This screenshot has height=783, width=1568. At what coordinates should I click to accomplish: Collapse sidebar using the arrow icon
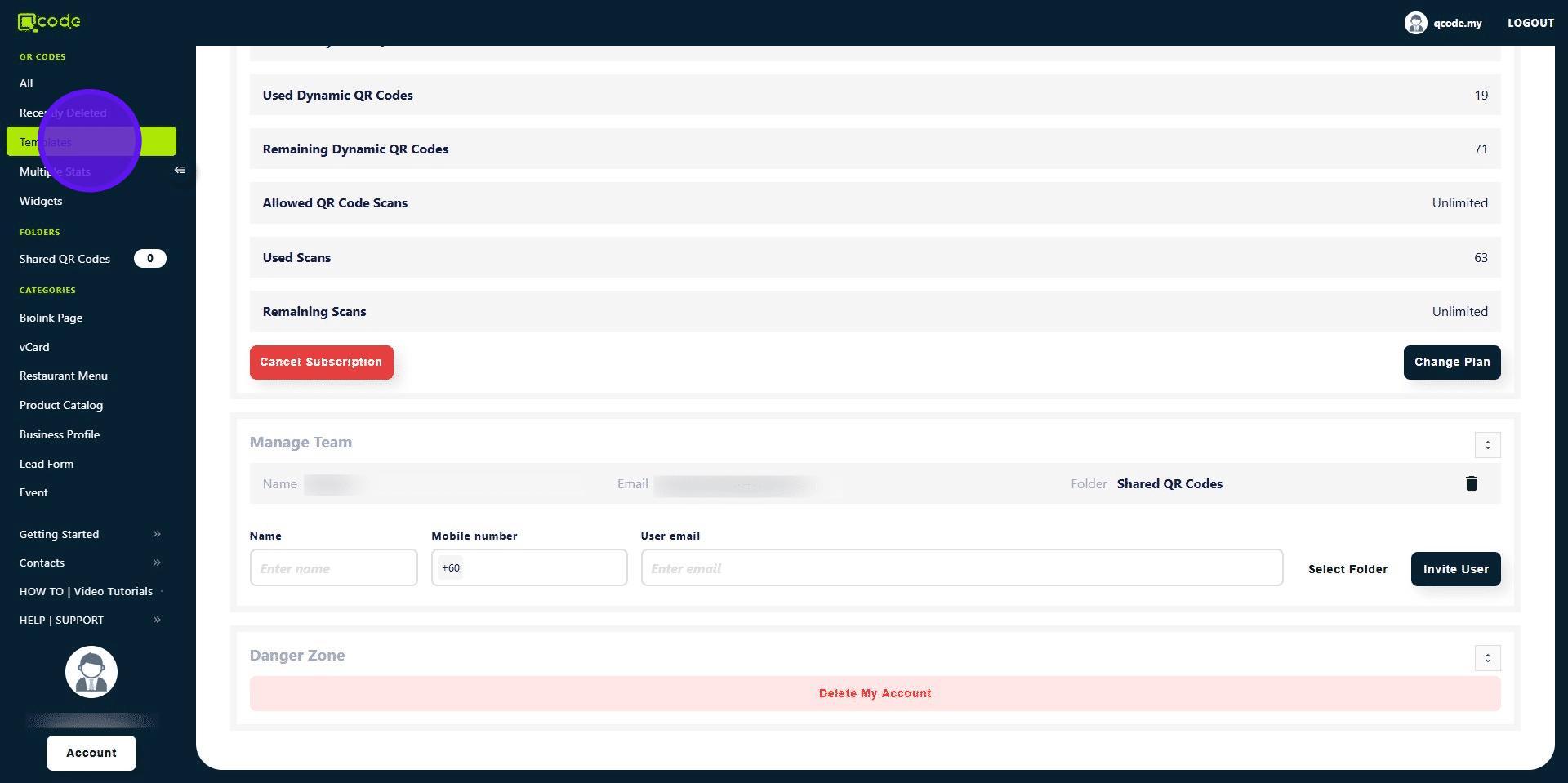click(x=180, y=171)
